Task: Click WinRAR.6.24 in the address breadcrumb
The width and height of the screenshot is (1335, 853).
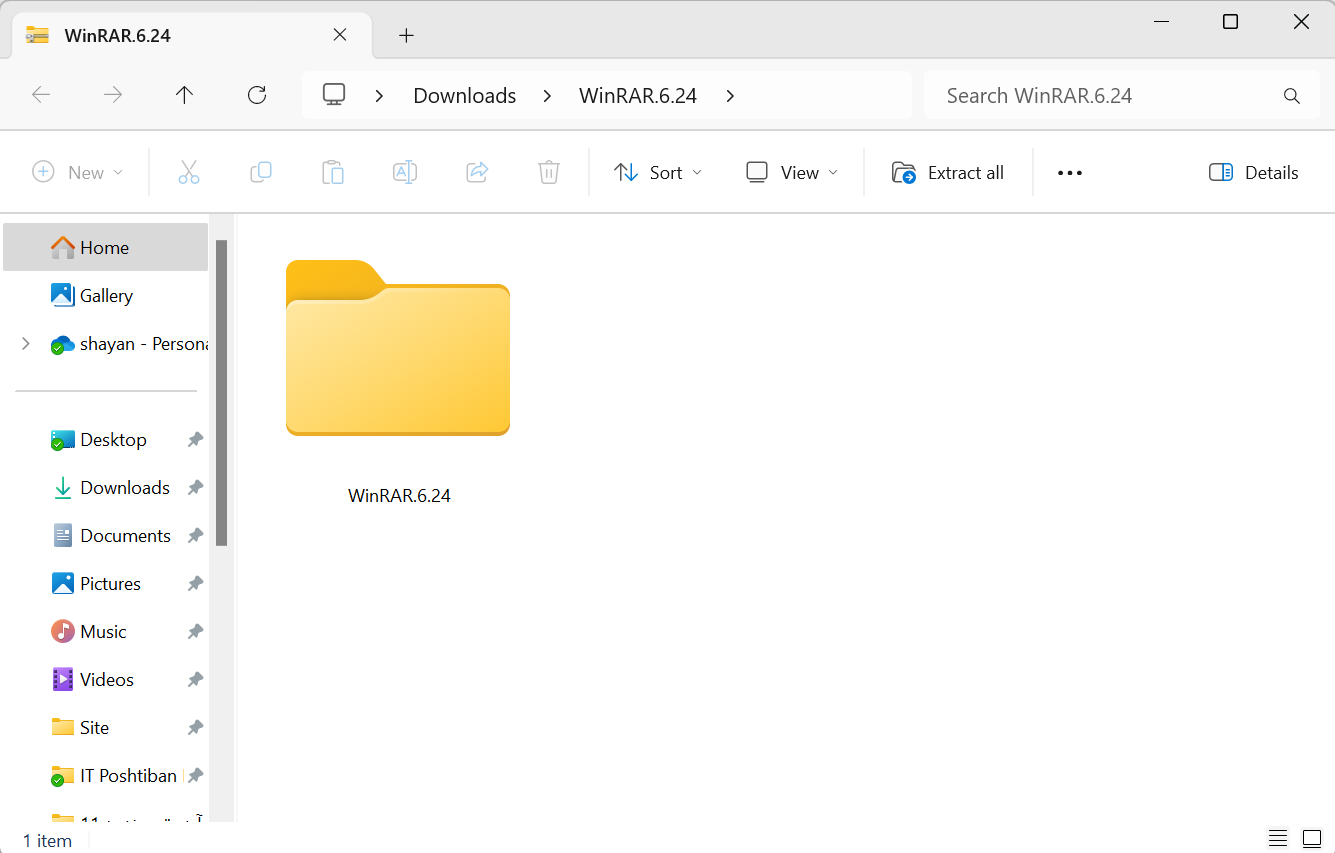Action: point(638,96)
